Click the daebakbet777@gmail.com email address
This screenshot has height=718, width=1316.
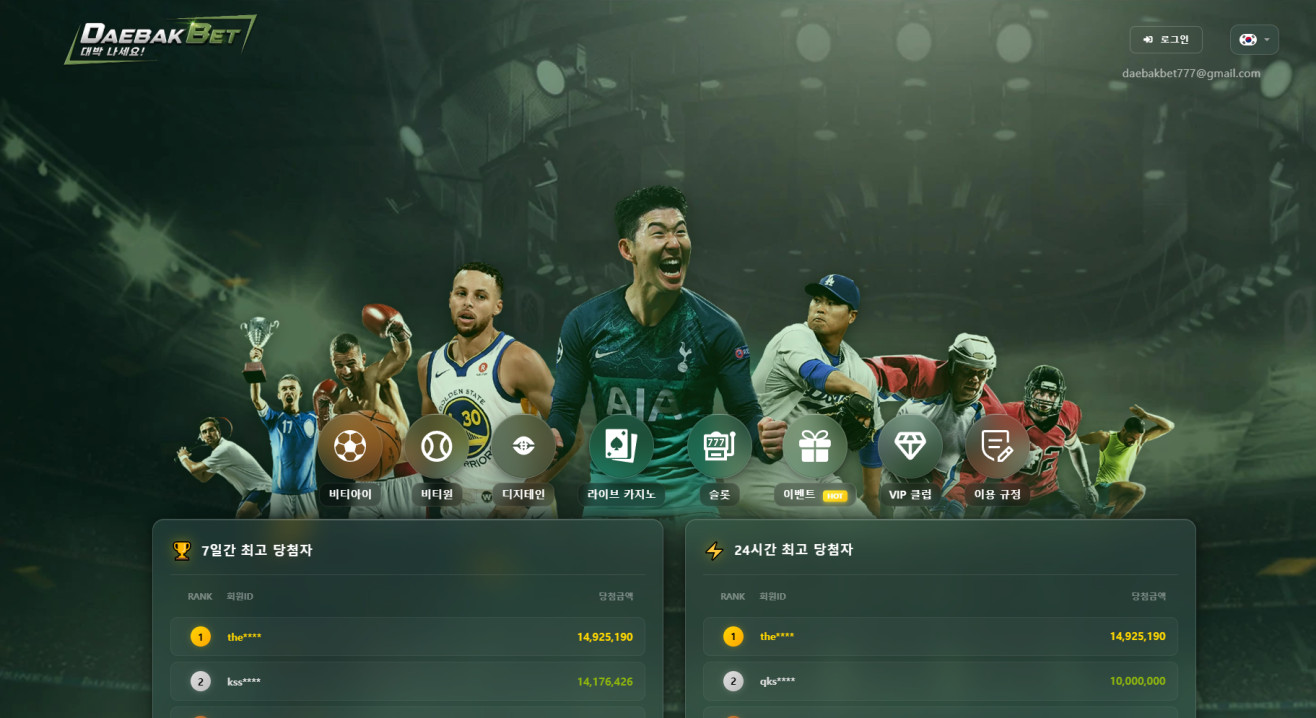pos(1191,73)
